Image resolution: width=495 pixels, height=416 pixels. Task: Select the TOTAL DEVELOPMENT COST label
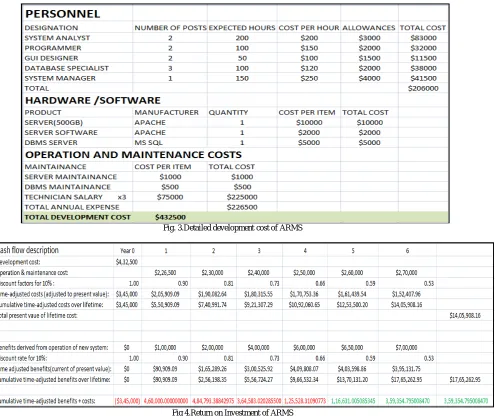coord(77,217)
